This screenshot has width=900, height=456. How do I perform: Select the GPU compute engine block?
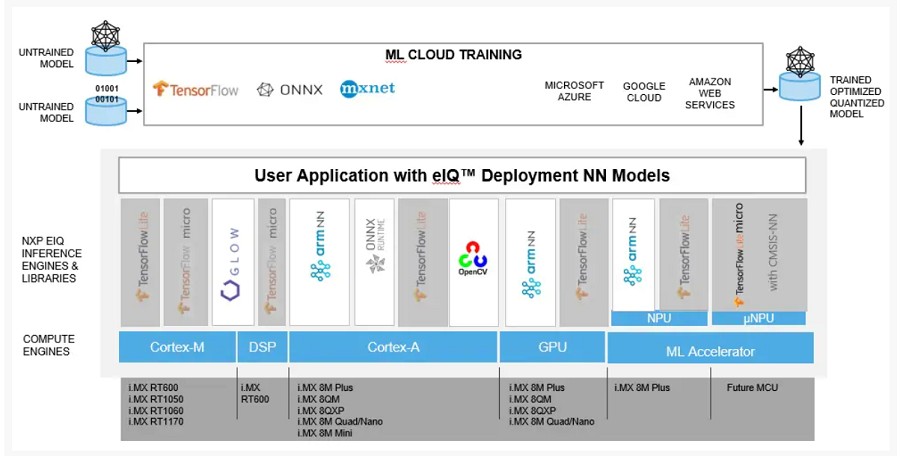[552, 347]
